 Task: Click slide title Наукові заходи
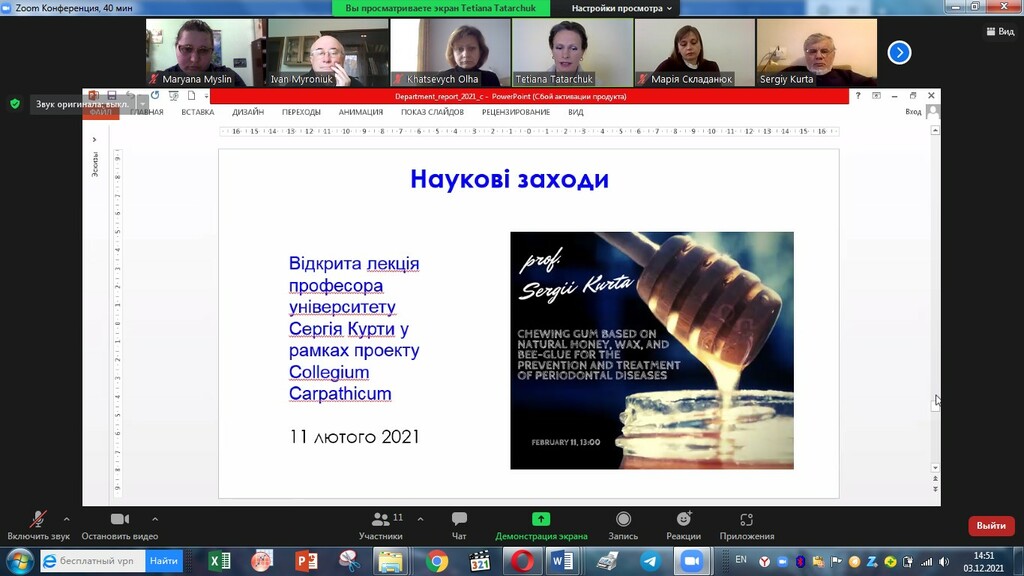tap(509, 179)
